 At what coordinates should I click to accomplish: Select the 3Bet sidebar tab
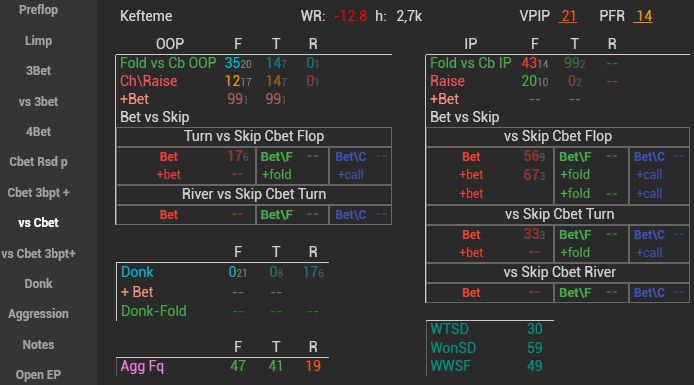(x=39, y=71)
